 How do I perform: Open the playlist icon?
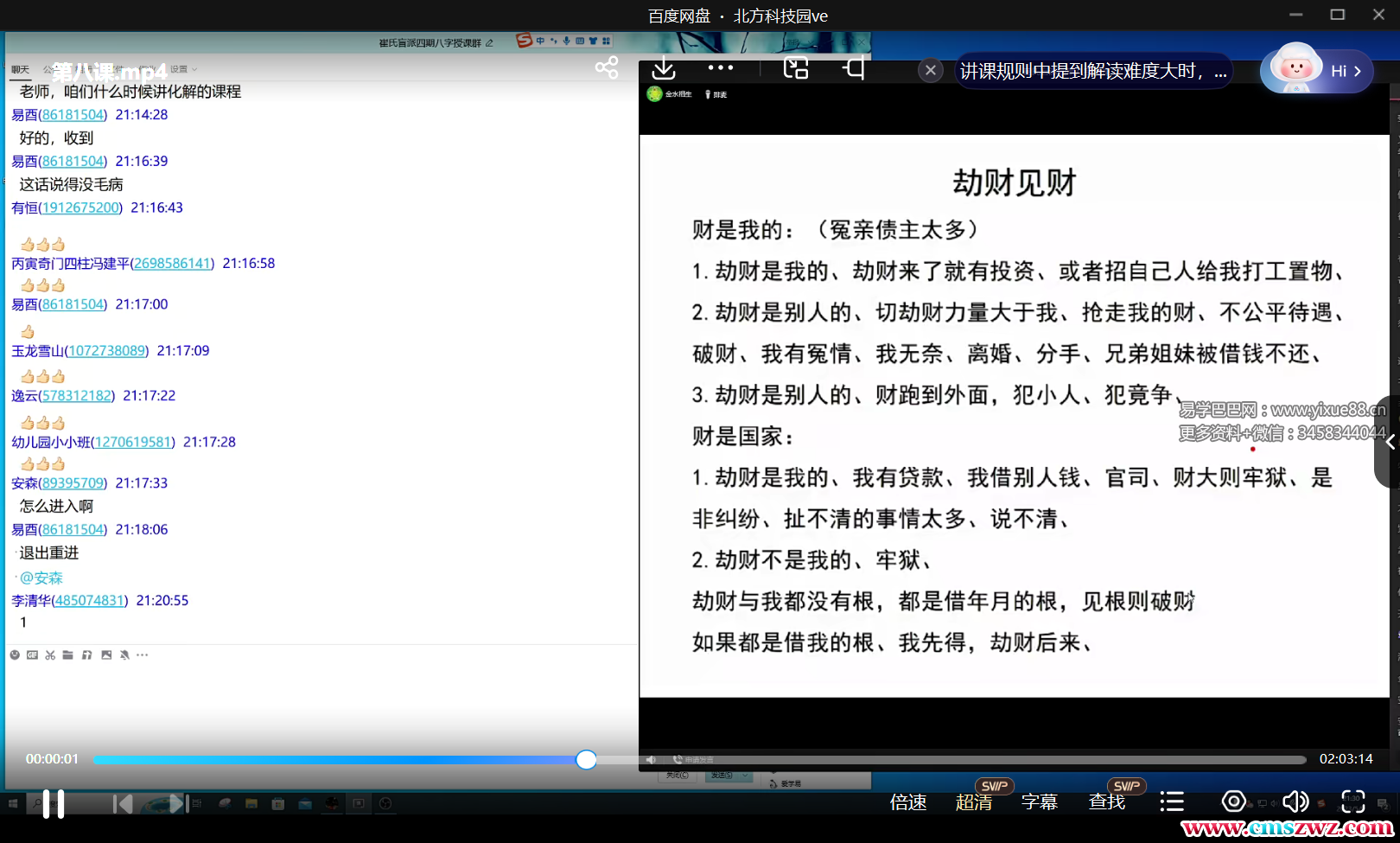[x=1172, y=802]
